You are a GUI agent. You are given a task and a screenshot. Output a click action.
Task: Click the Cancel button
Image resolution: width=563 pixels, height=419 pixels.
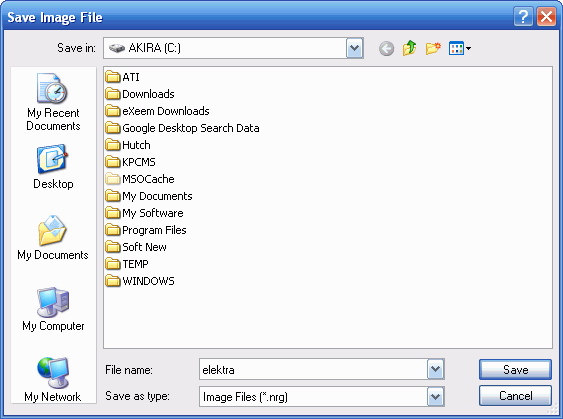click(x=515, y=396)
